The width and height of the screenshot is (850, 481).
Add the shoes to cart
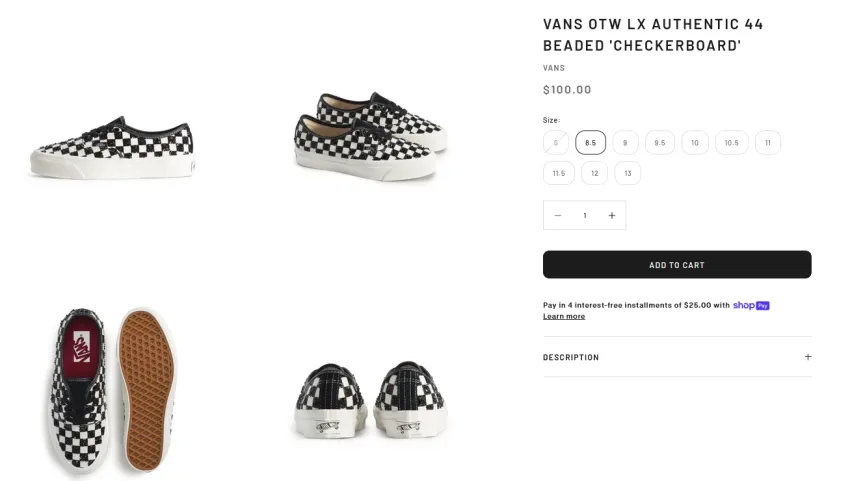(677, 265)
